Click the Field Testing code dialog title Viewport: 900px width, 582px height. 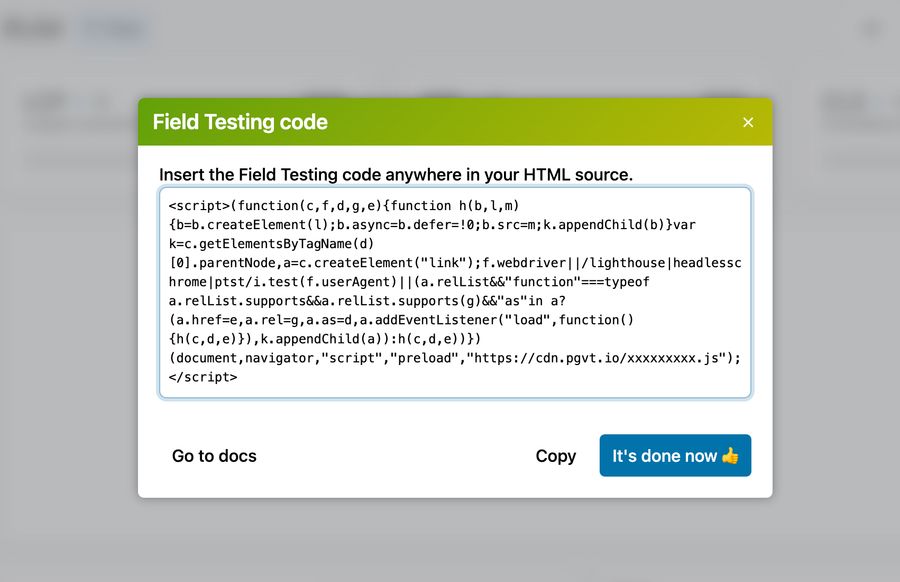[240, 122]
